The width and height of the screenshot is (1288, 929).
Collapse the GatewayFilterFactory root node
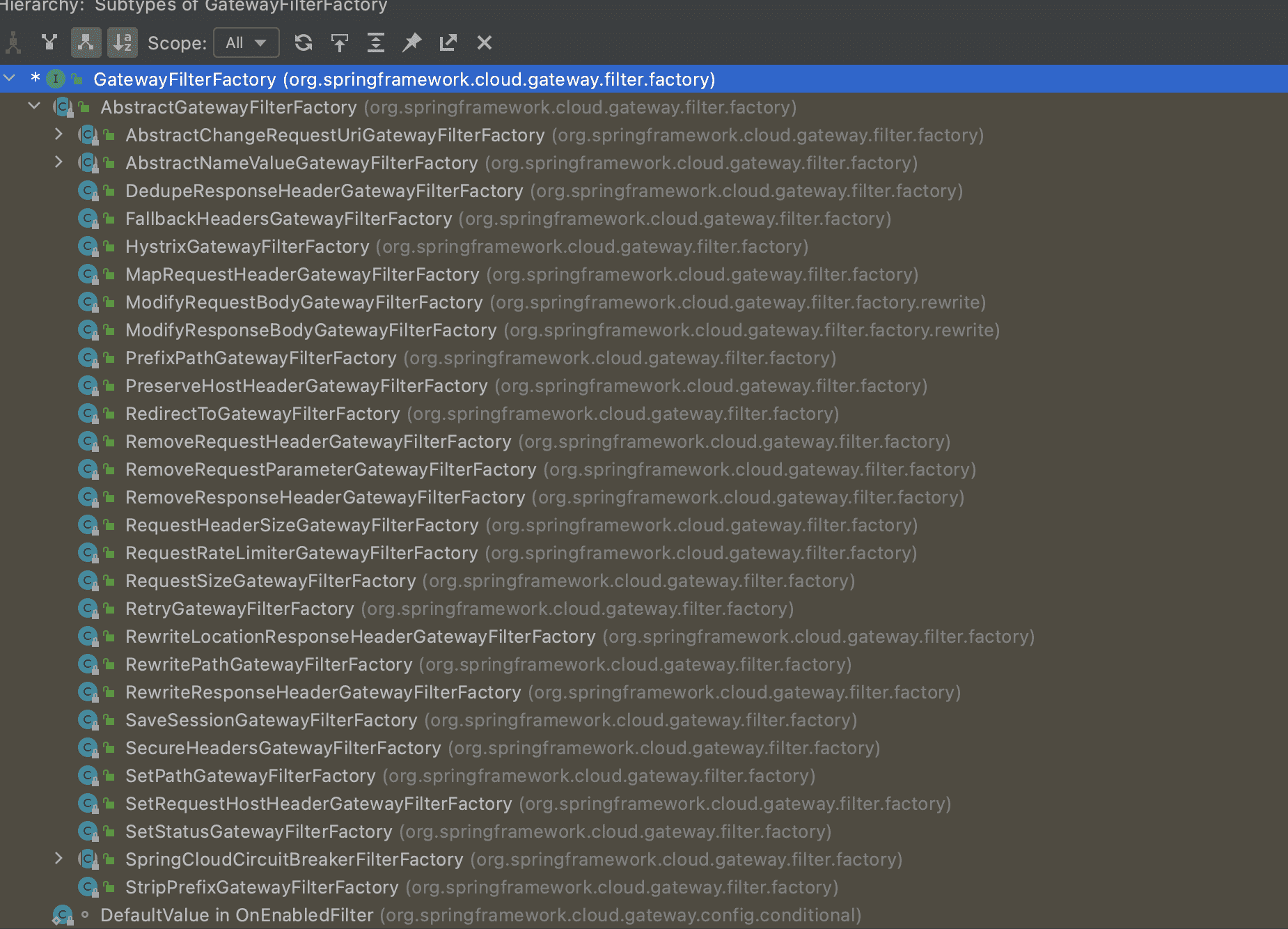10,79
